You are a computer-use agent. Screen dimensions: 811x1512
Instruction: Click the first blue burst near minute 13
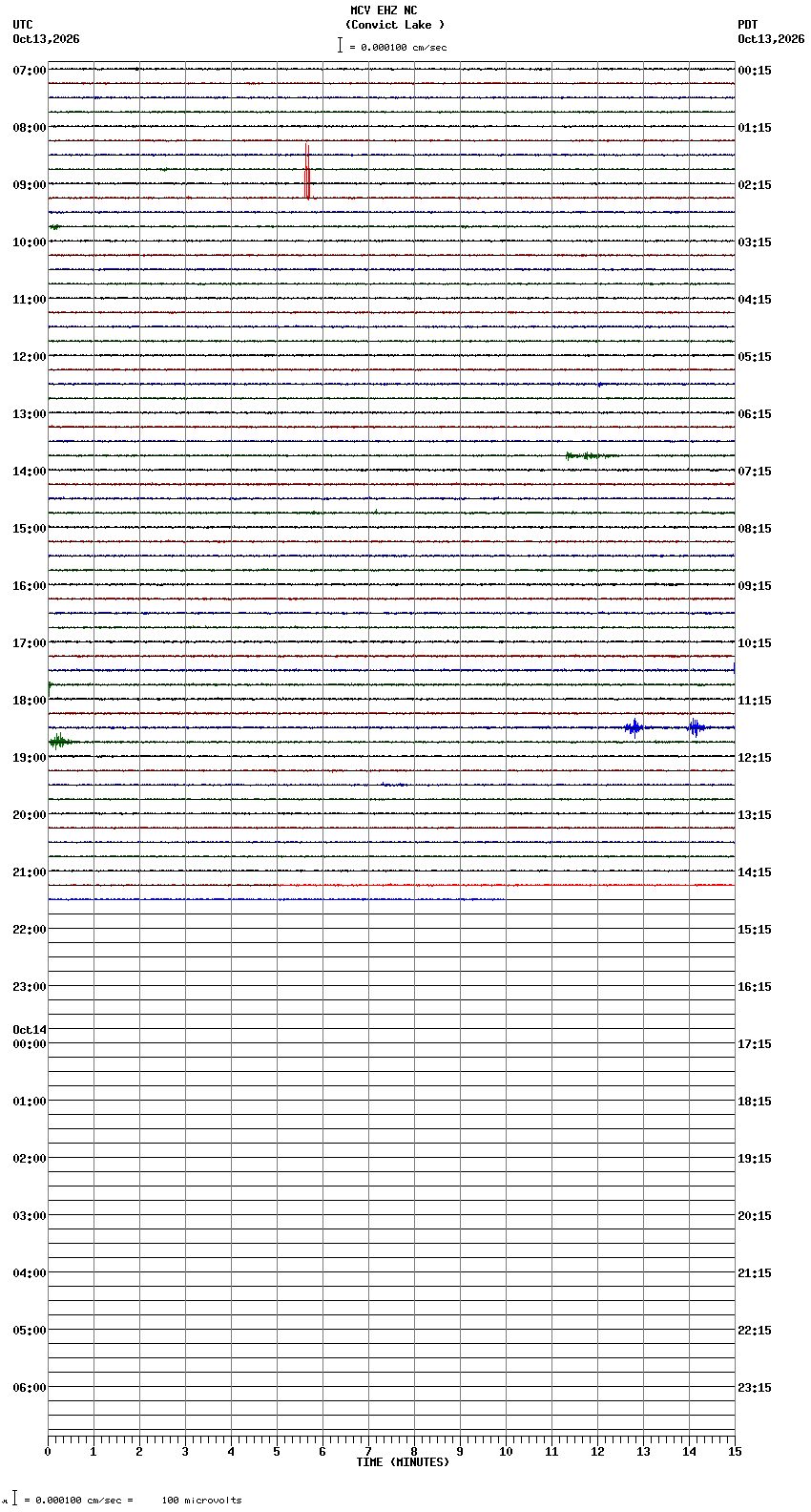click(634, 727)
